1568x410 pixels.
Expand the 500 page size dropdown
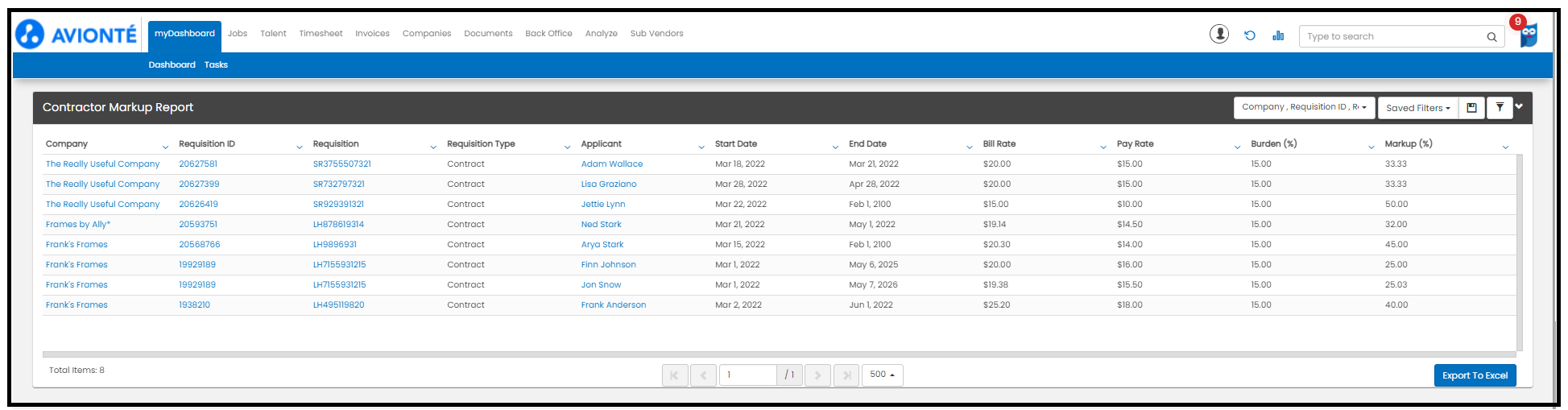click(882, 375)
